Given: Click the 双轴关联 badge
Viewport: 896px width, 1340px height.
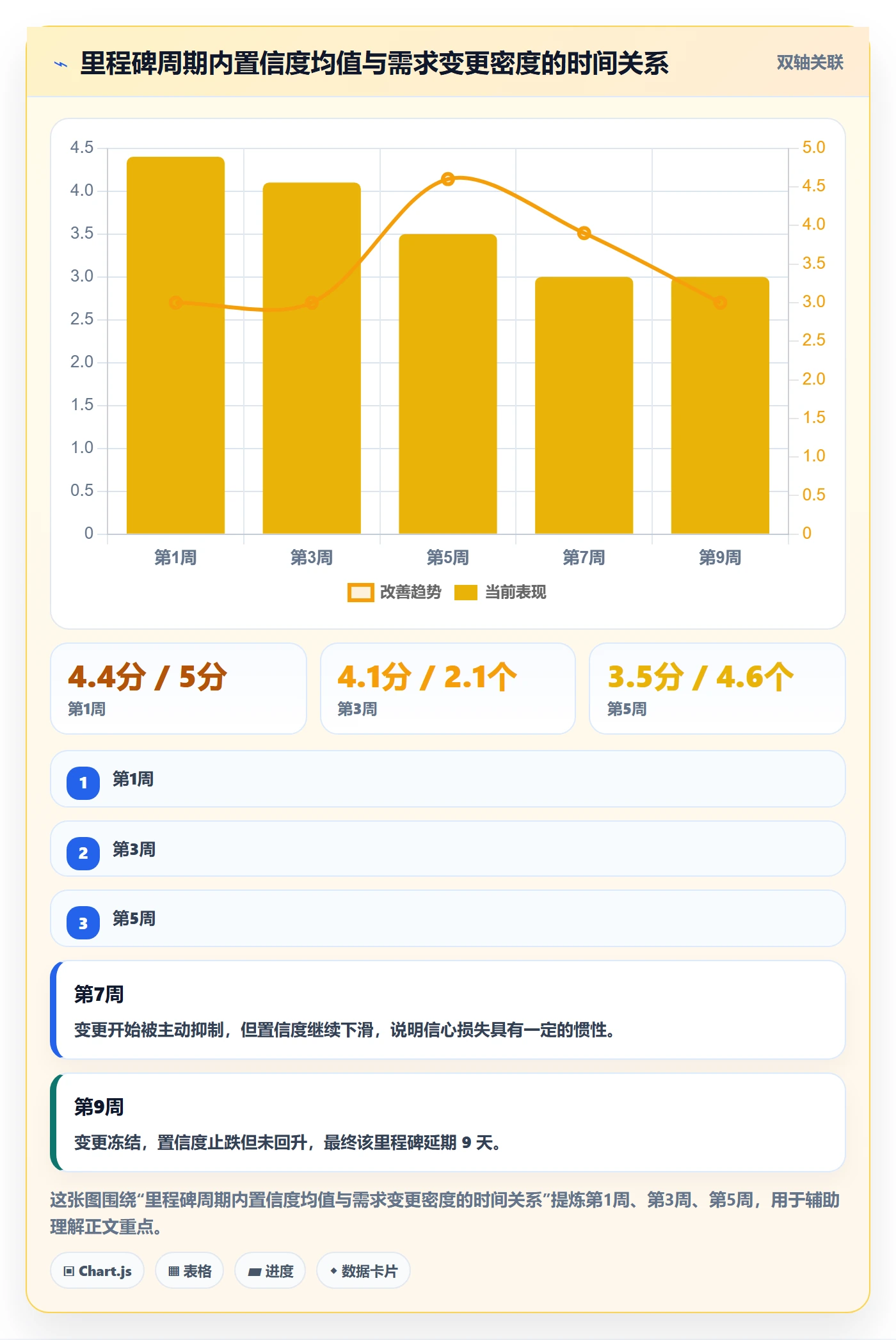Looking at the screenshot, I should point(810,63).
